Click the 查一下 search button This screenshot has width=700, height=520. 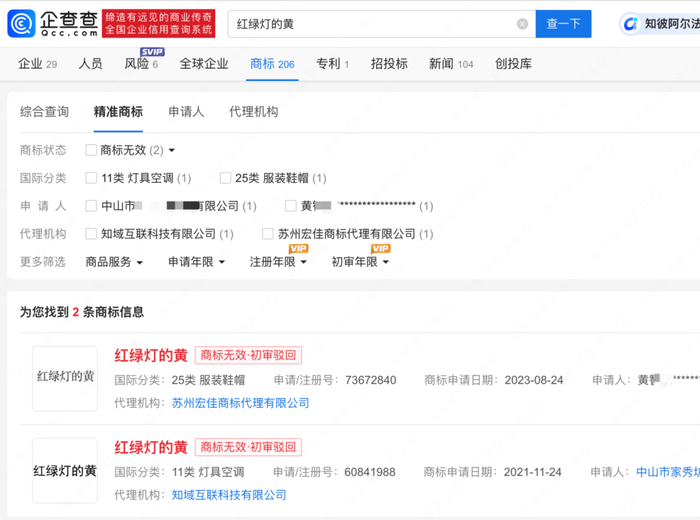(563, 24)
